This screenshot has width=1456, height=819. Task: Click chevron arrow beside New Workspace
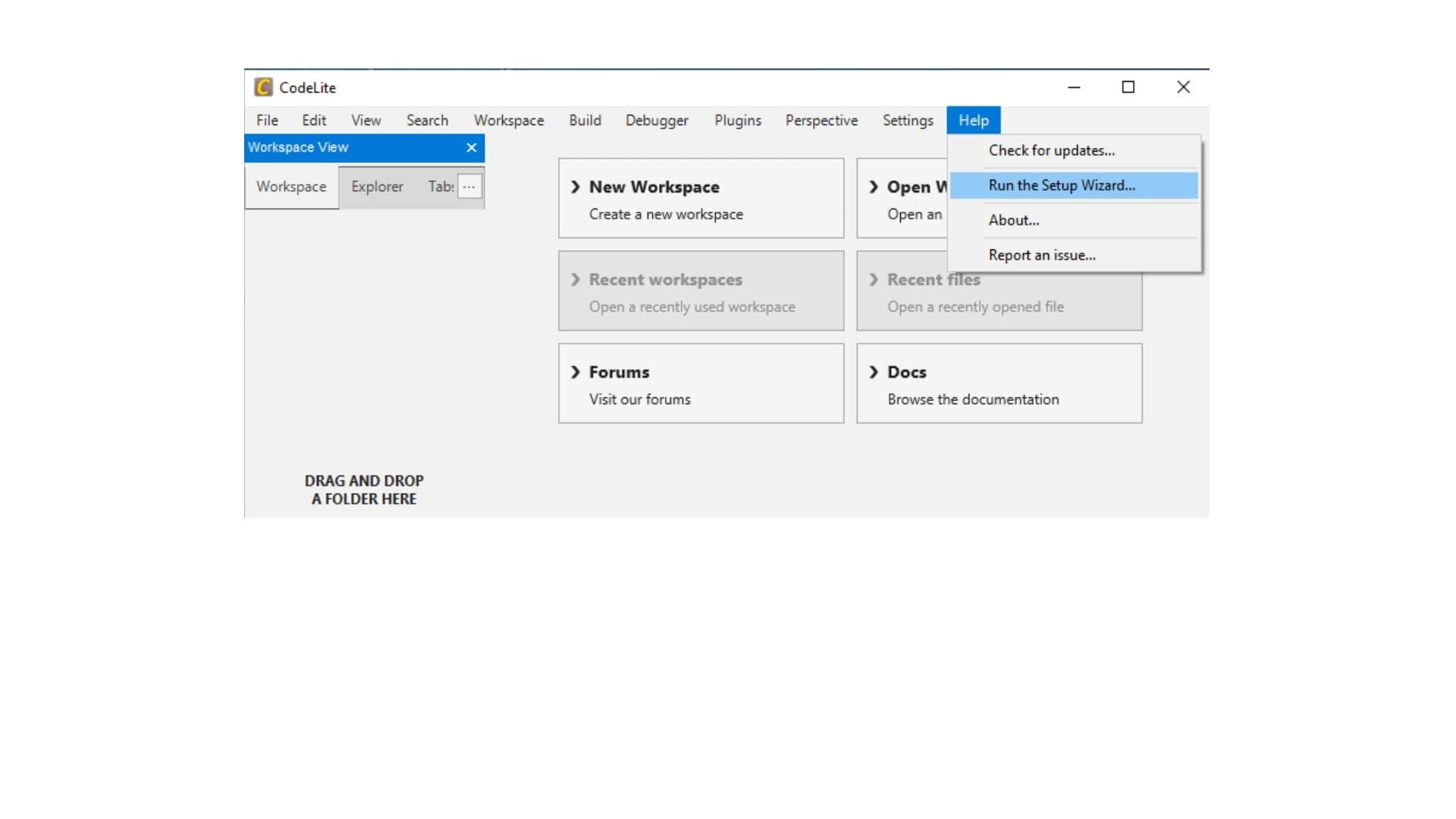tap(576, 187)
